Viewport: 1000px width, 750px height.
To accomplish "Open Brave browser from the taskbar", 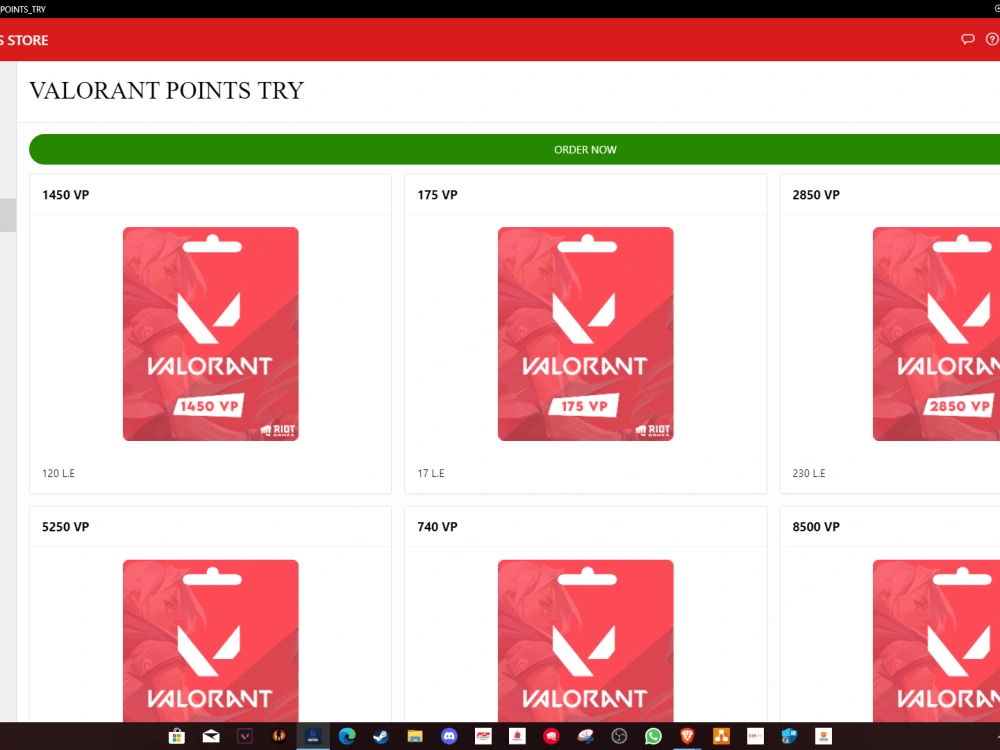I will tap(688, 737).
